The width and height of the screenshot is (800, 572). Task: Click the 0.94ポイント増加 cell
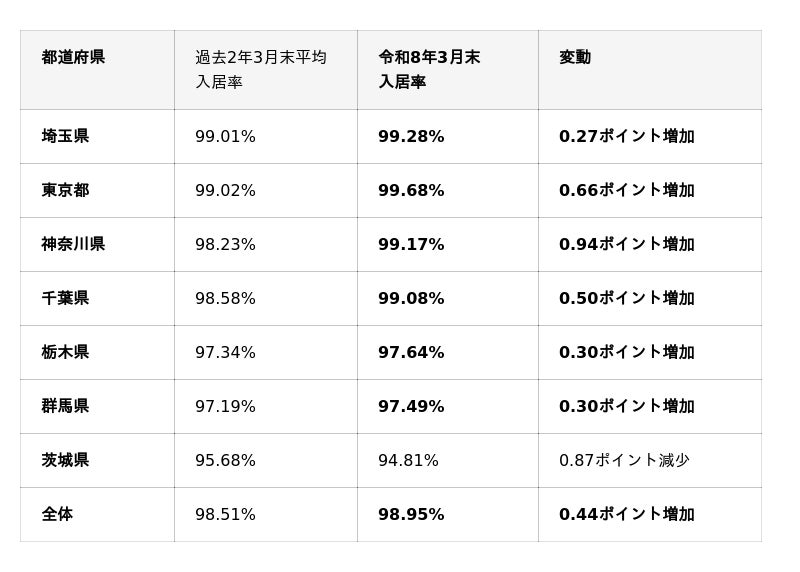pyautogui.click(x=626, y=245)
